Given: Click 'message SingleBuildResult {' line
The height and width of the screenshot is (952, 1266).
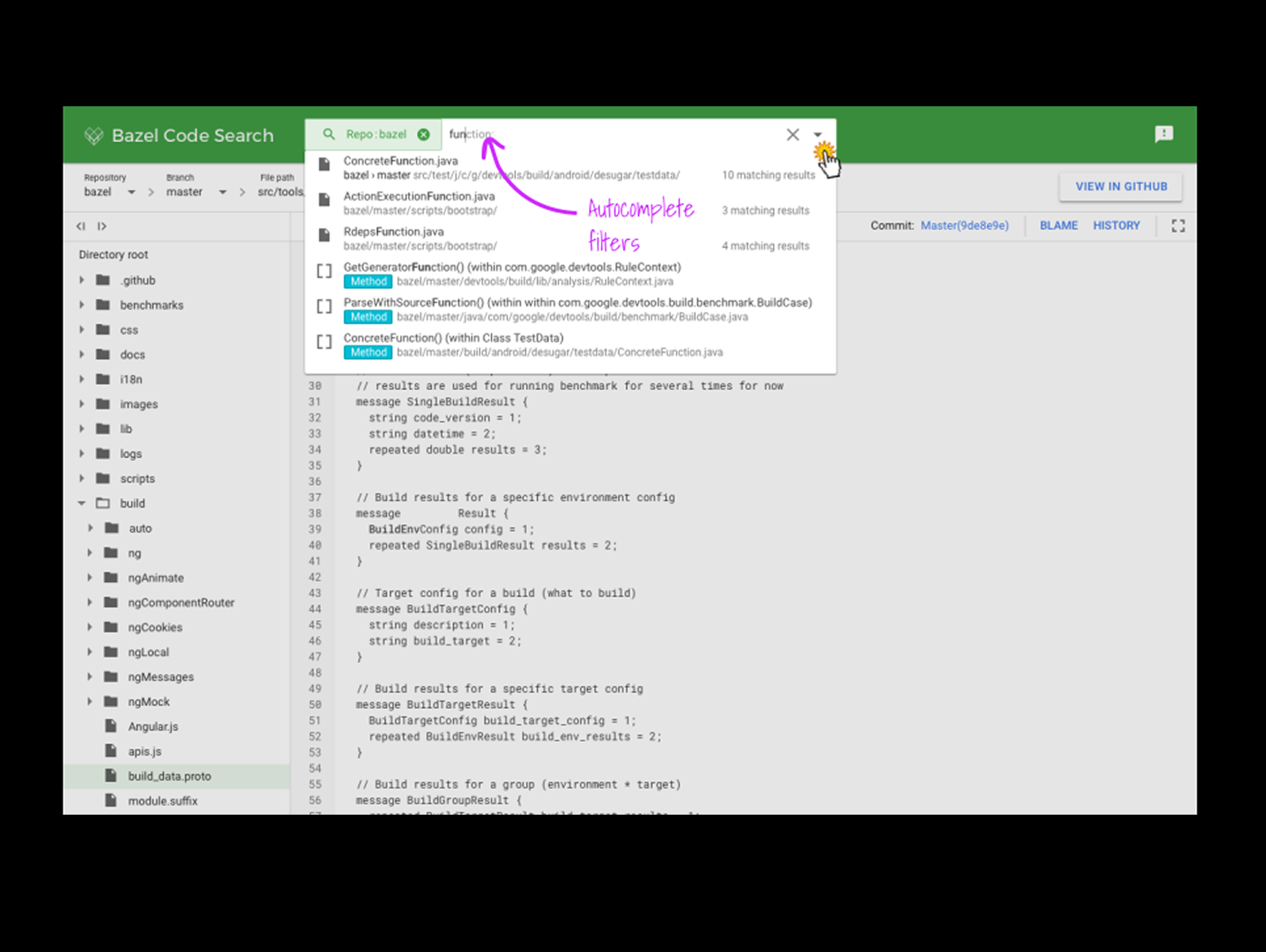Looking at the screenshot, I should tap(441, 402).
